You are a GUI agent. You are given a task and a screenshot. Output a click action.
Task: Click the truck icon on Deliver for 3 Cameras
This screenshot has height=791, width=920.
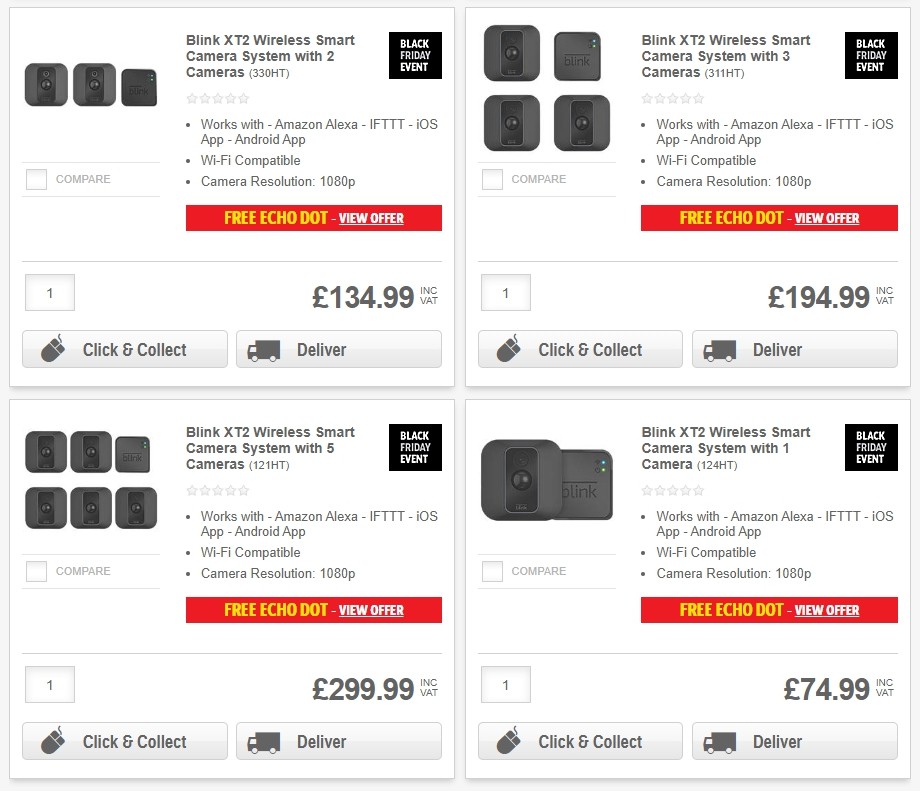(x=722, y=350)
